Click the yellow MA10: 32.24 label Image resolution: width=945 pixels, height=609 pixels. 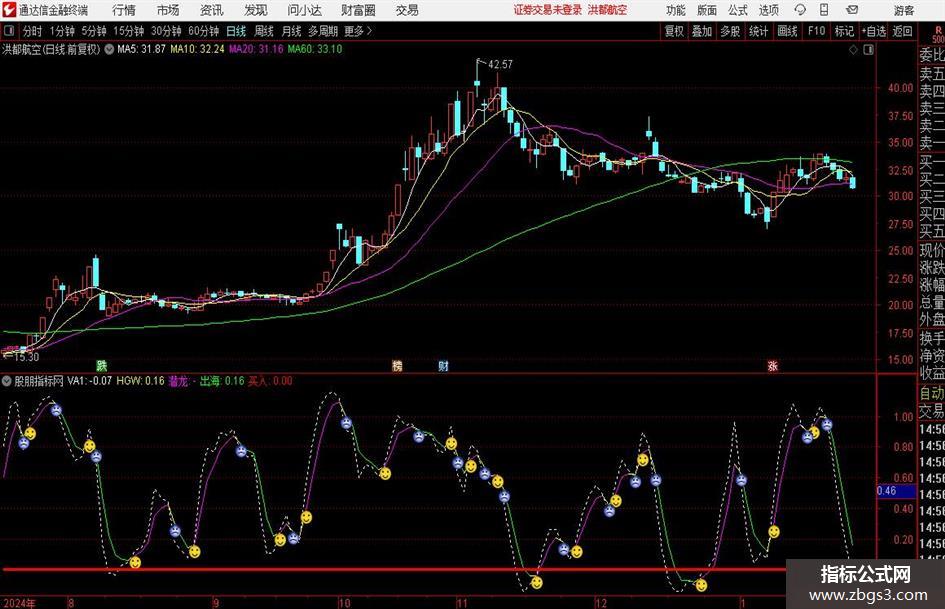tap(197, 49)
